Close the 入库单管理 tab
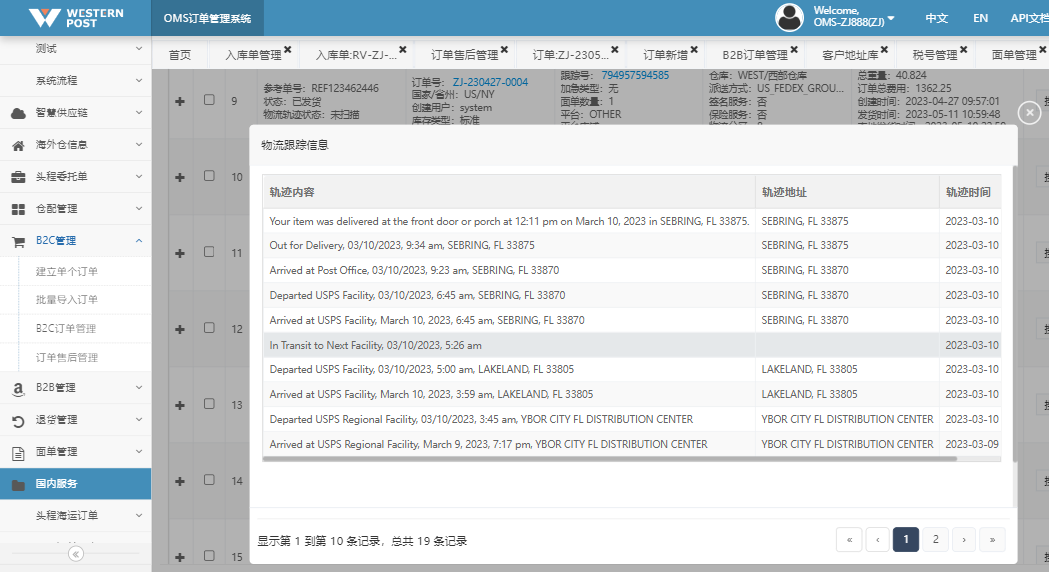The width and height of the screenshot is (1049, 572). coord(288,49)
